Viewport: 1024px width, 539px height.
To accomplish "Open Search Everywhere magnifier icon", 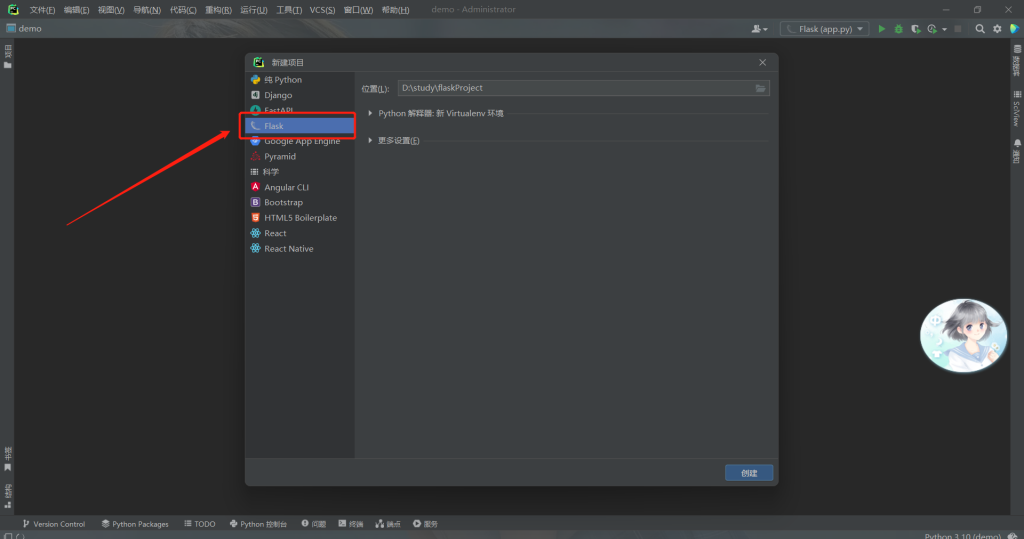I will 980,29.
